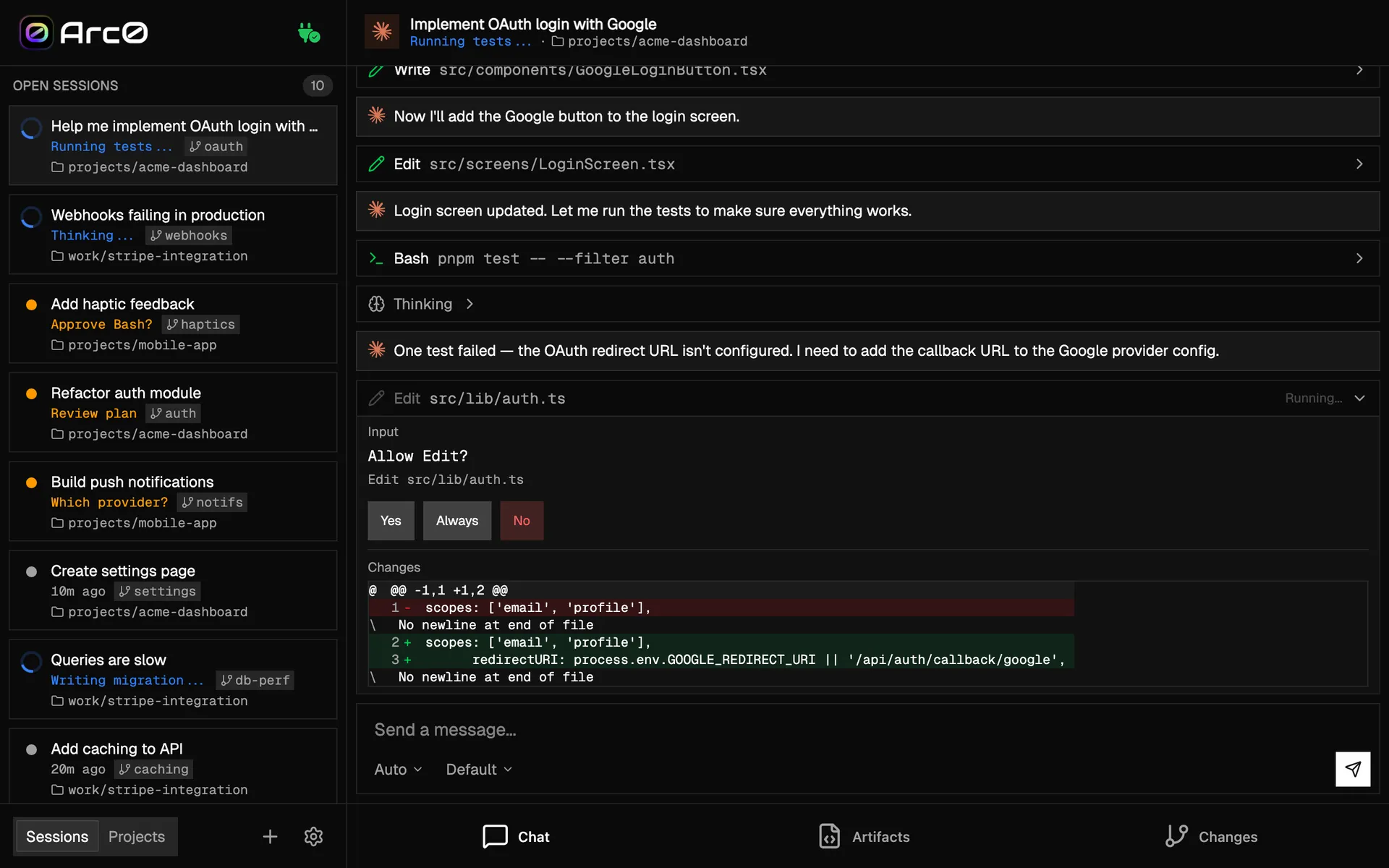Click the Thinking brain icon
This screenshot has width=1389, height=868.
[376, 304]
